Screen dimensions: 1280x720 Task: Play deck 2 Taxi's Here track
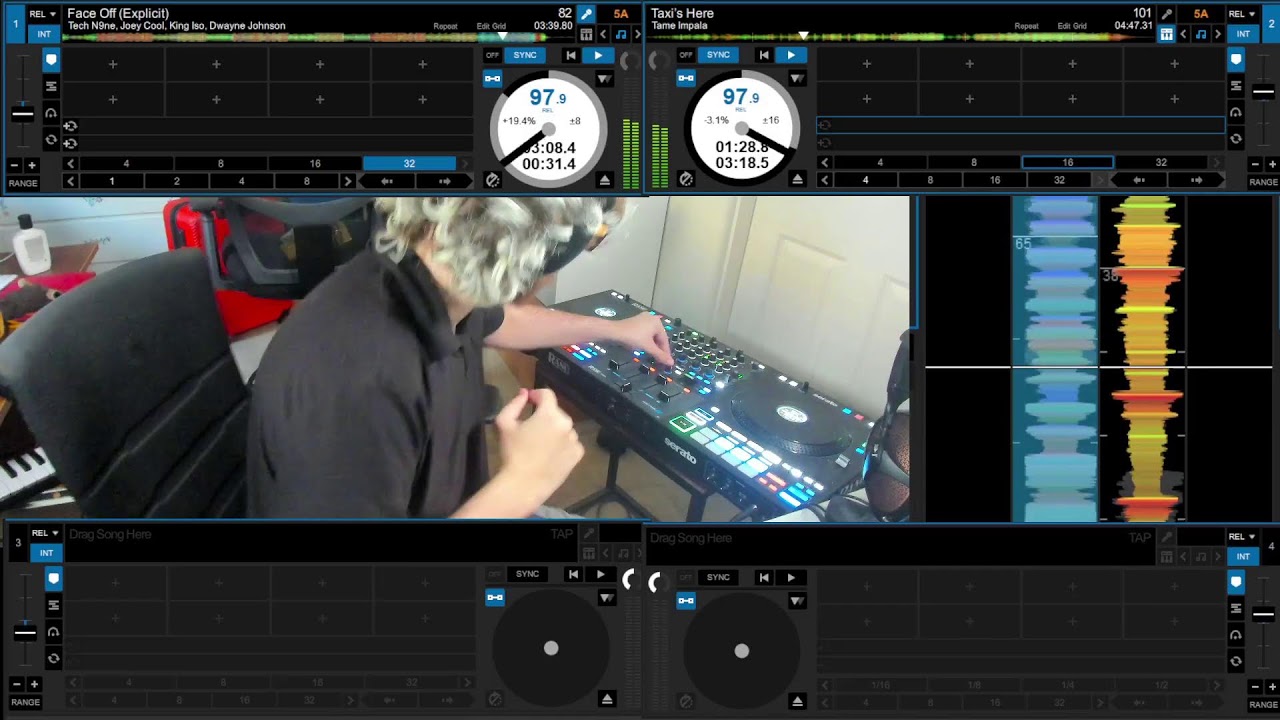click(x=791, y=56)
